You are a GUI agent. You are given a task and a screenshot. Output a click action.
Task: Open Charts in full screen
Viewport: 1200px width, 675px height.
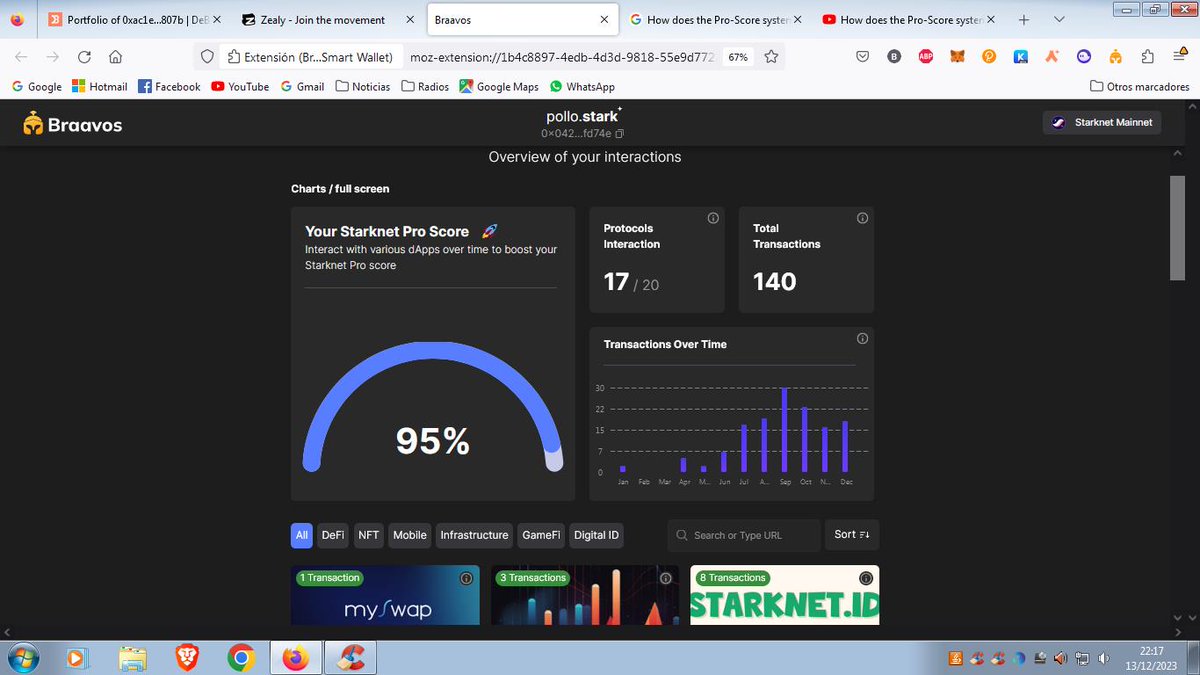(340, 188)
